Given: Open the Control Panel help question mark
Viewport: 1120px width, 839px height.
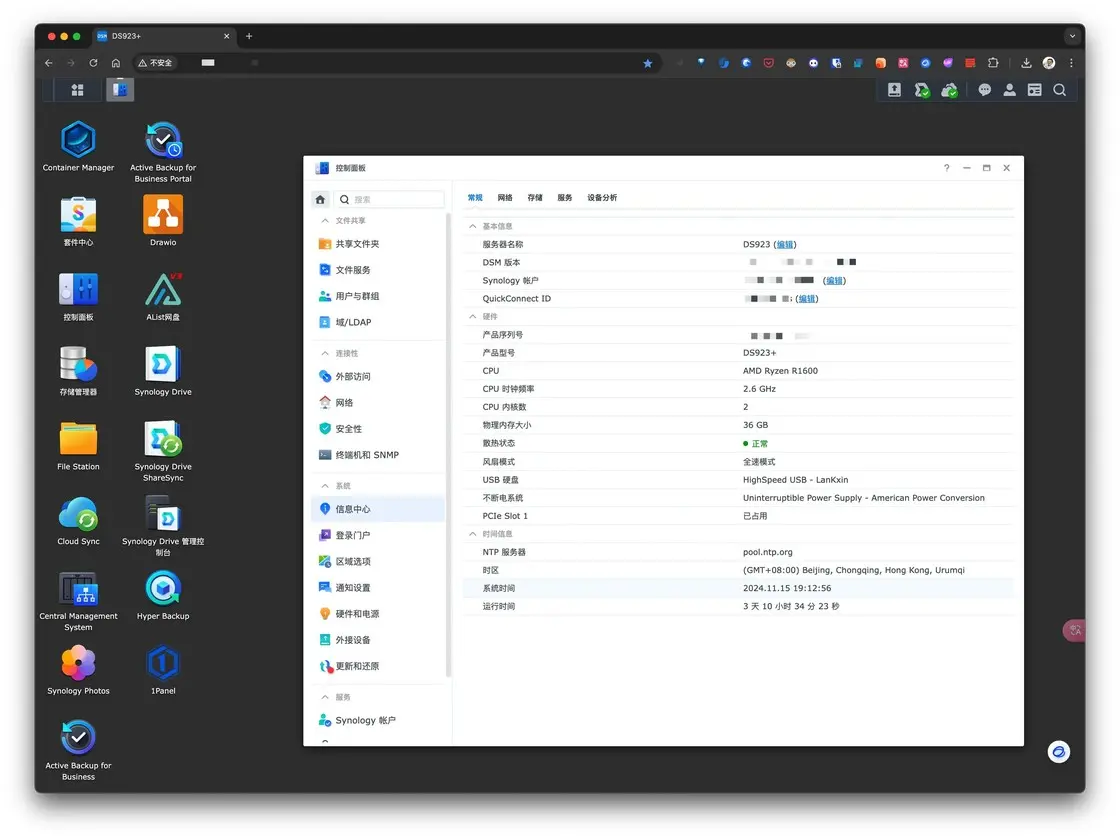Looking at the screenshot, I should pyautogui.click(x=946, y=168).
